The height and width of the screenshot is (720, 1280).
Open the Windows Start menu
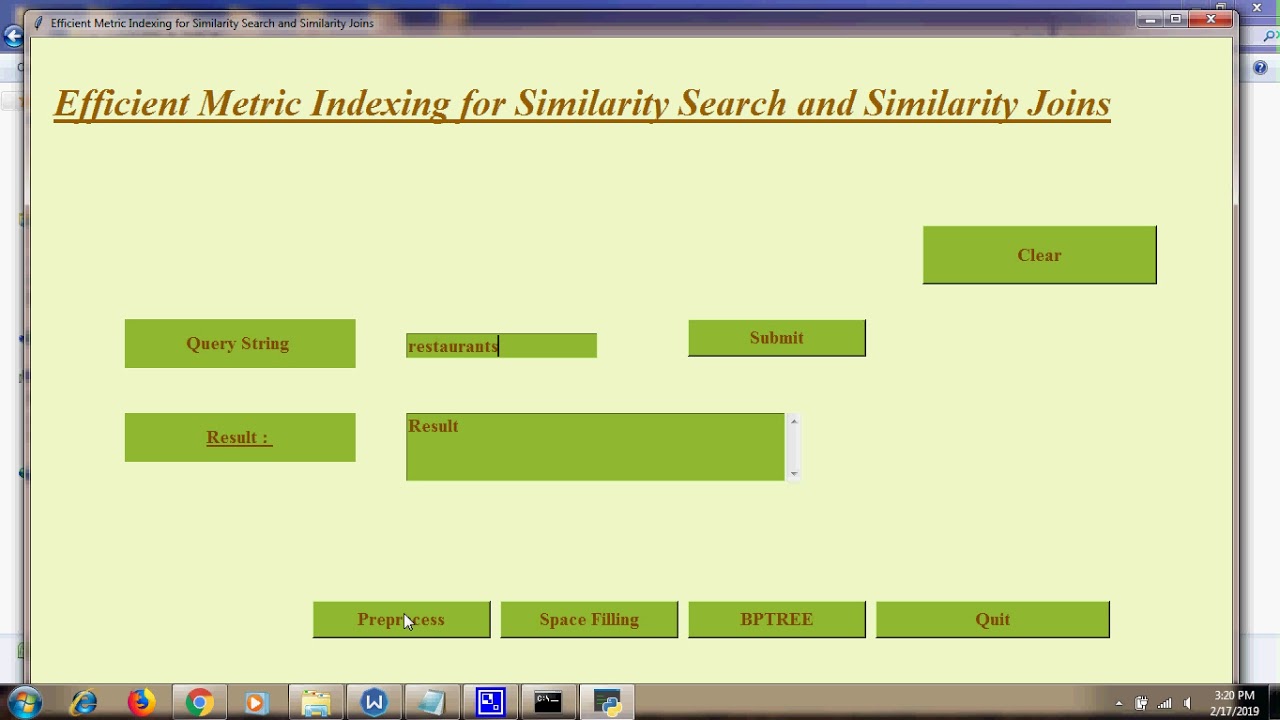(25, 702)
